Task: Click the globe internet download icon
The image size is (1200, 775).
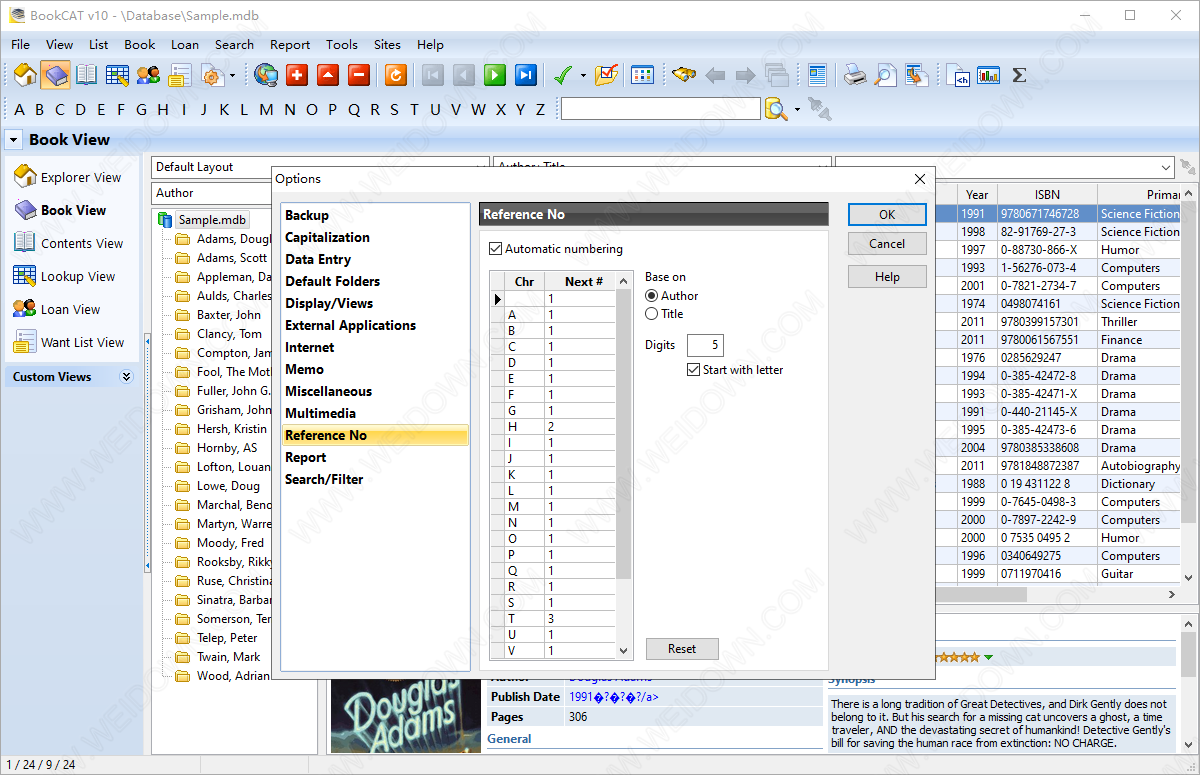Action: coord(266,75)
